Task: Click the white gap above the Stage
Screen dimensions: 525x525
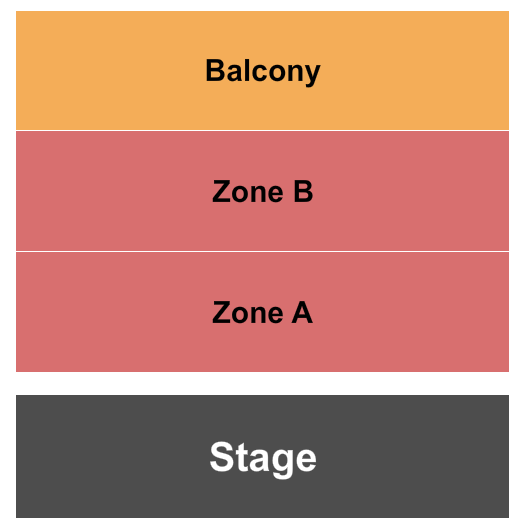Action: tap(262, 383)
